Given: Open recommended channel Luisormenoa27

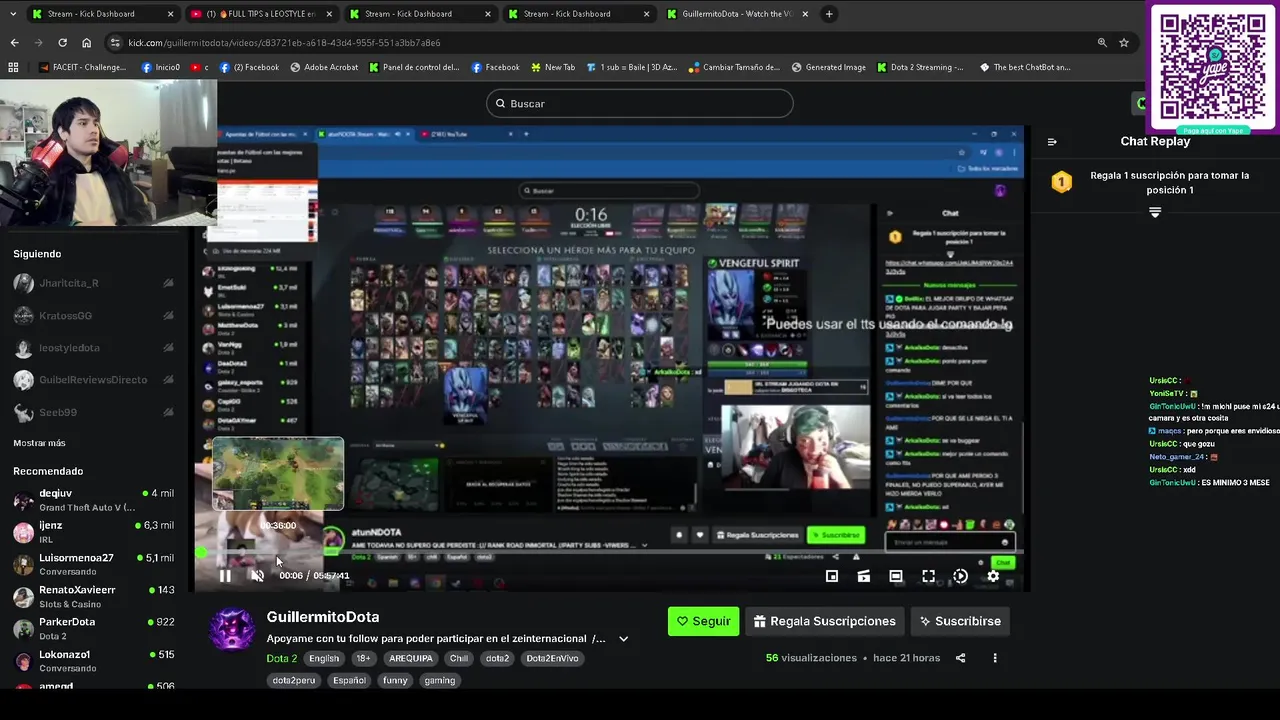Looking at the screenshot, I should [x=96, y=564].
